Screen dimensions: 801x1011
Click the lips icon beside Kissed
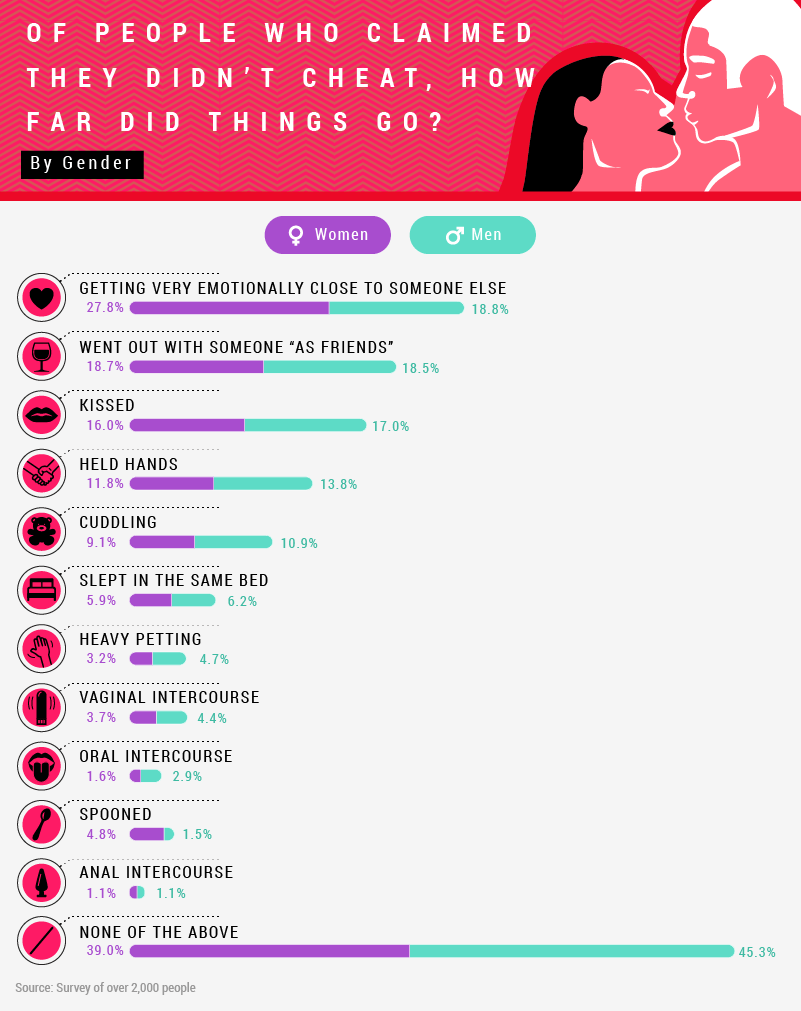41,414
